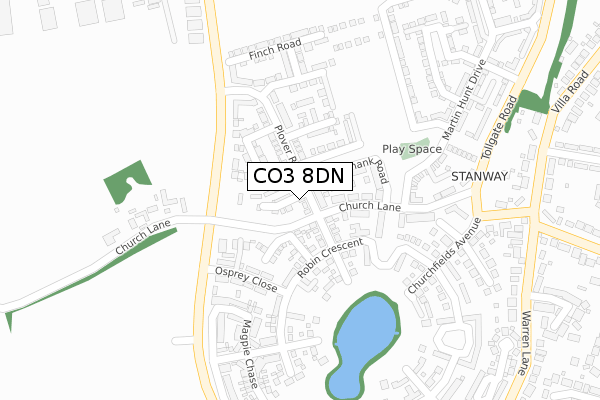Click the STANWAY place name
Image resolution: width=600 pixels, height=400 pixels.
(479, 176)
